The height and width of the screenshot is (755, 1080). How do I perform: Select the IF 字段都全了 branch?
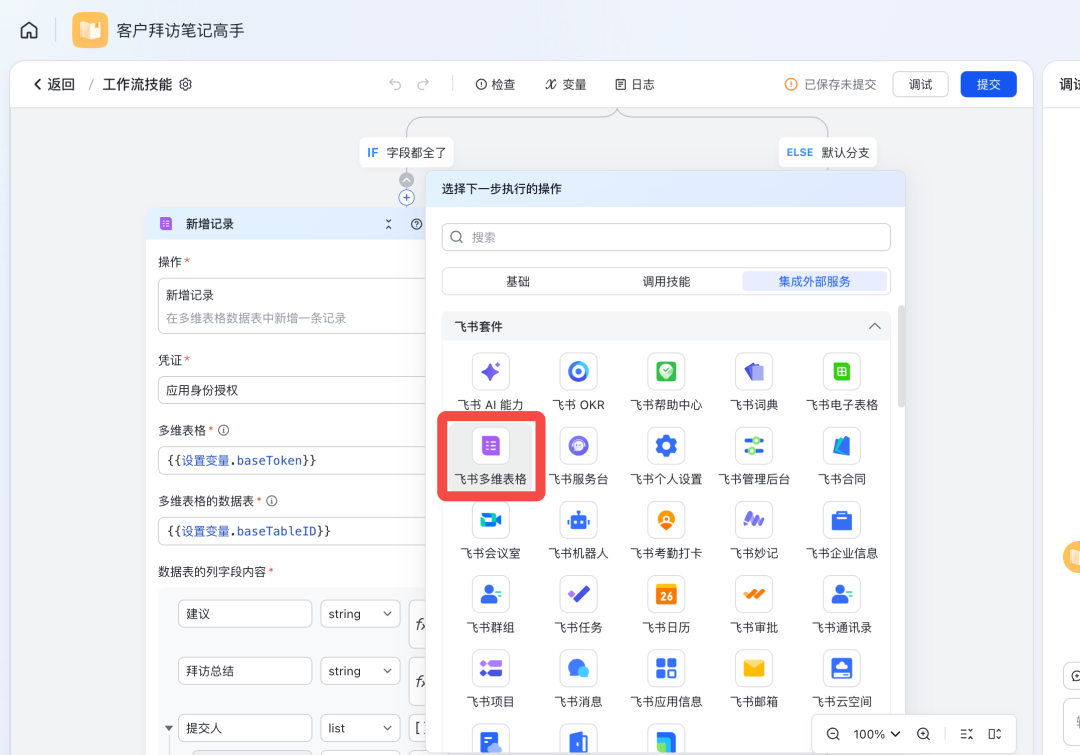click(x=406, y=152)
